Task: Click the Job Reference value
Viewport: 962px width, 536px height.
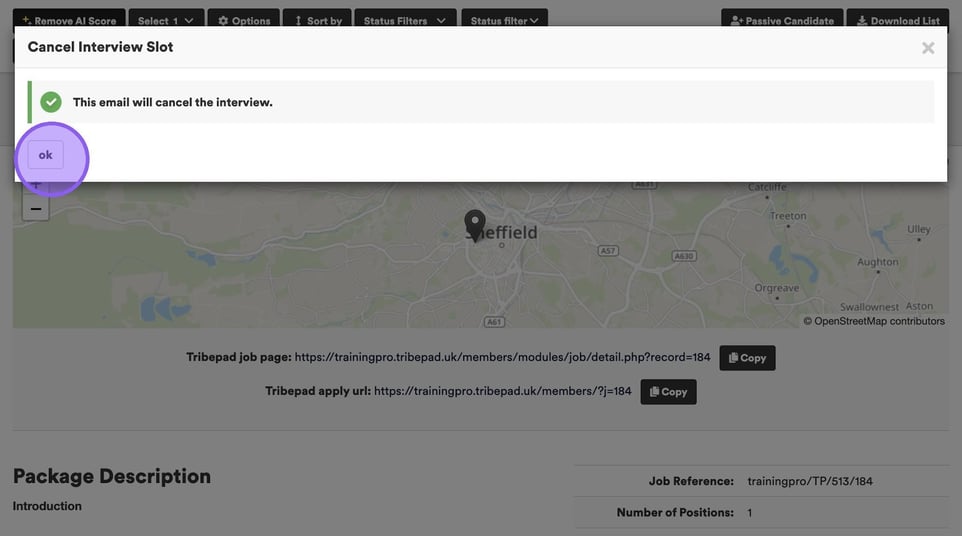Action: coord(810,481)
